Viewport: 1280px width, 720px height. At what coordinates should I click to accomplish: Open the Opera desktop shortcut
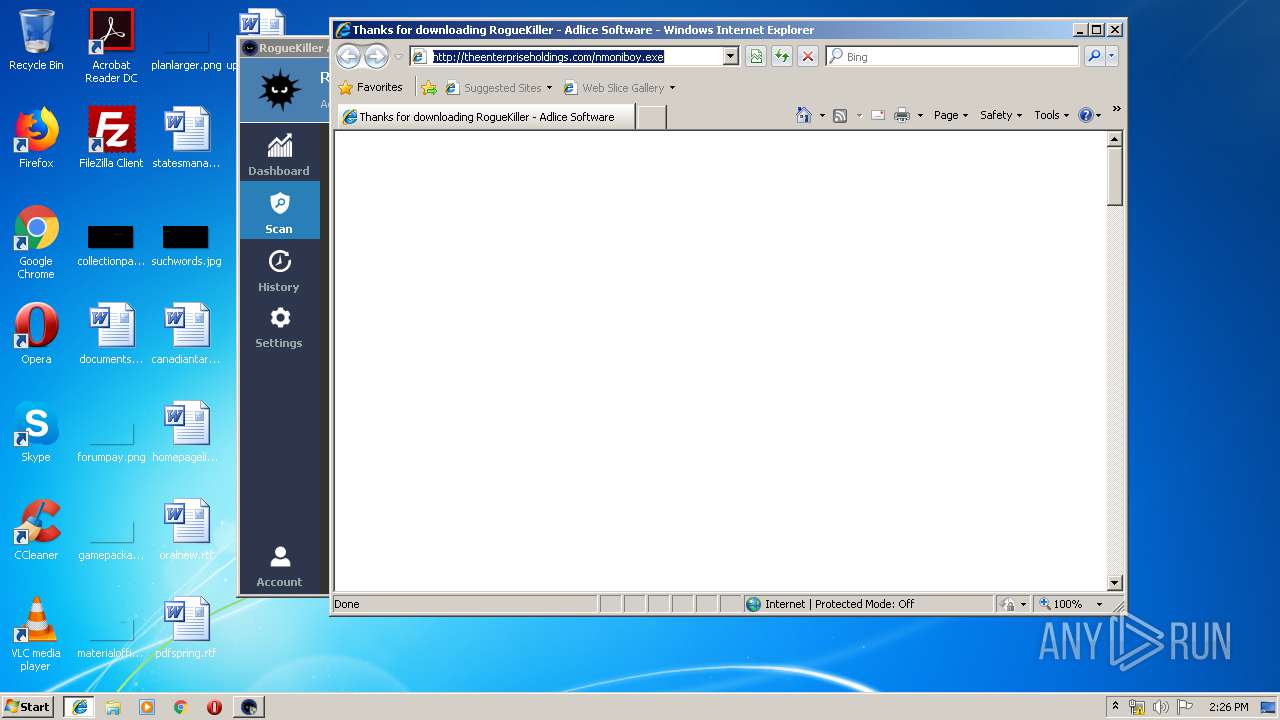pyautogui.click(x=36, y=334)
